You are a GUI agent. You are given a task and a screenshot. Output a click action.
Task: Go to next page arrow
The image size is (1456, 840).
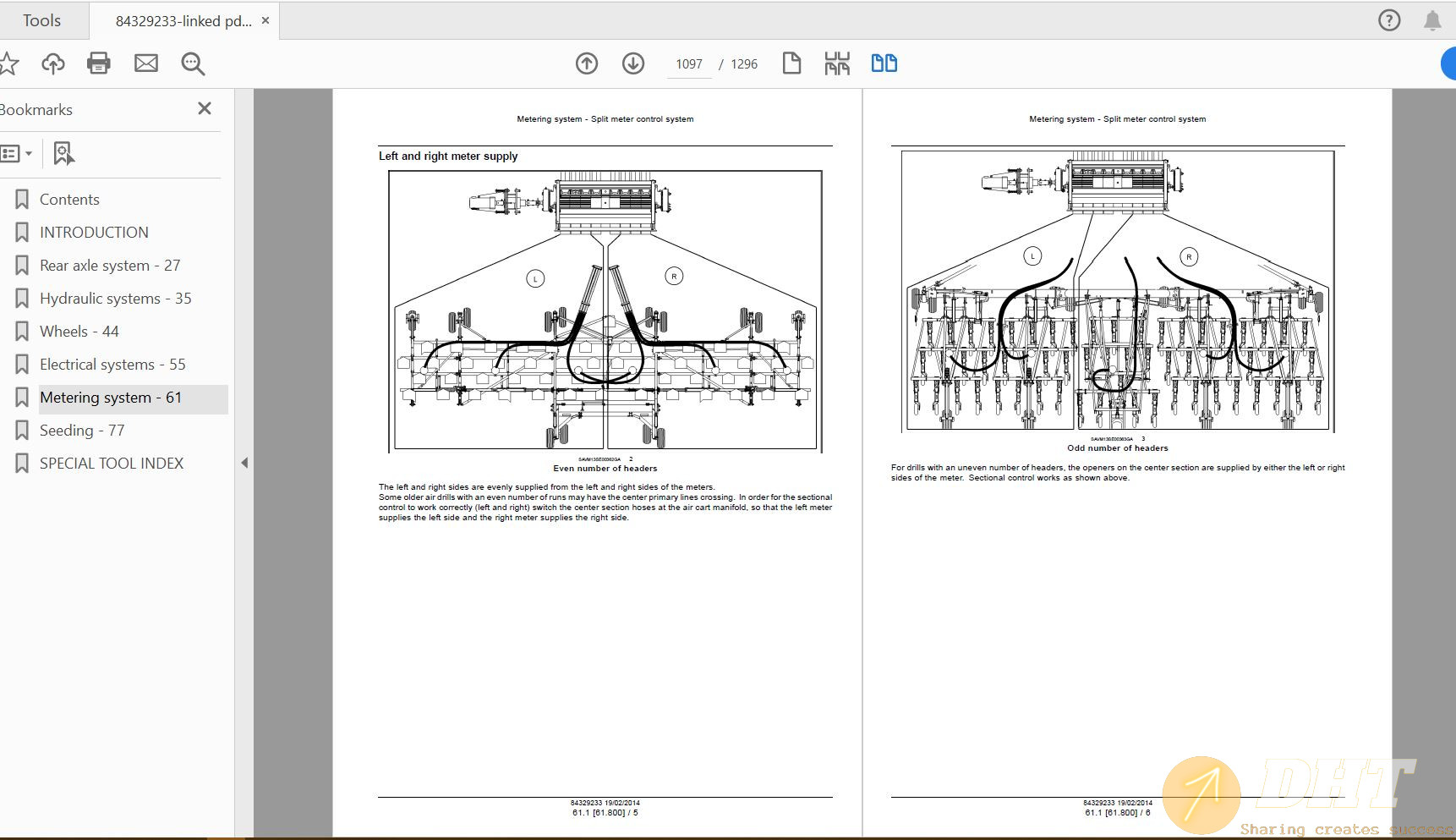[x=633, y=63]
